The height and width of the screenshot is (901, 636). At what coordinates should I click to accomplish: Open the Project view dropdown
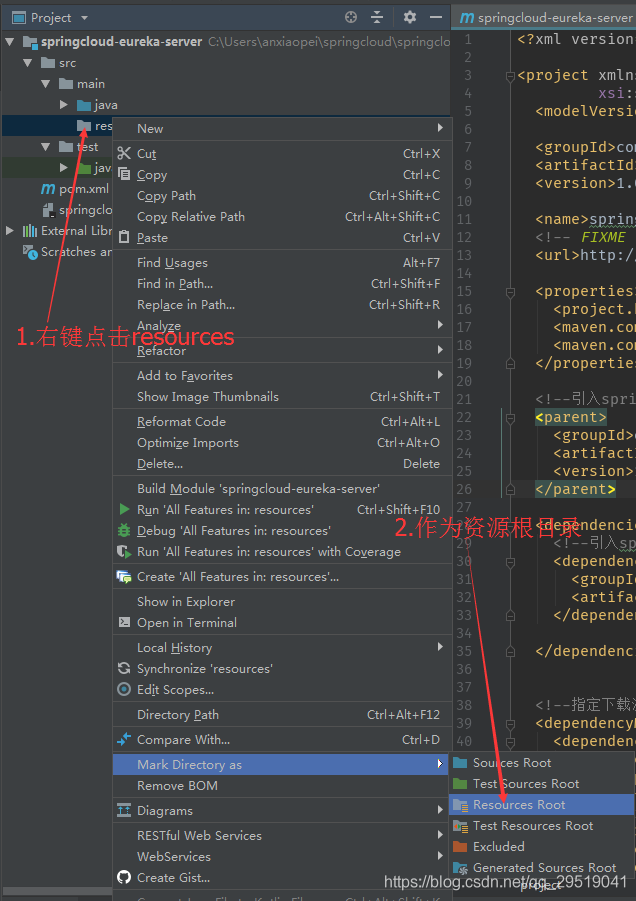pyautogui.click(x=84, y=18)
